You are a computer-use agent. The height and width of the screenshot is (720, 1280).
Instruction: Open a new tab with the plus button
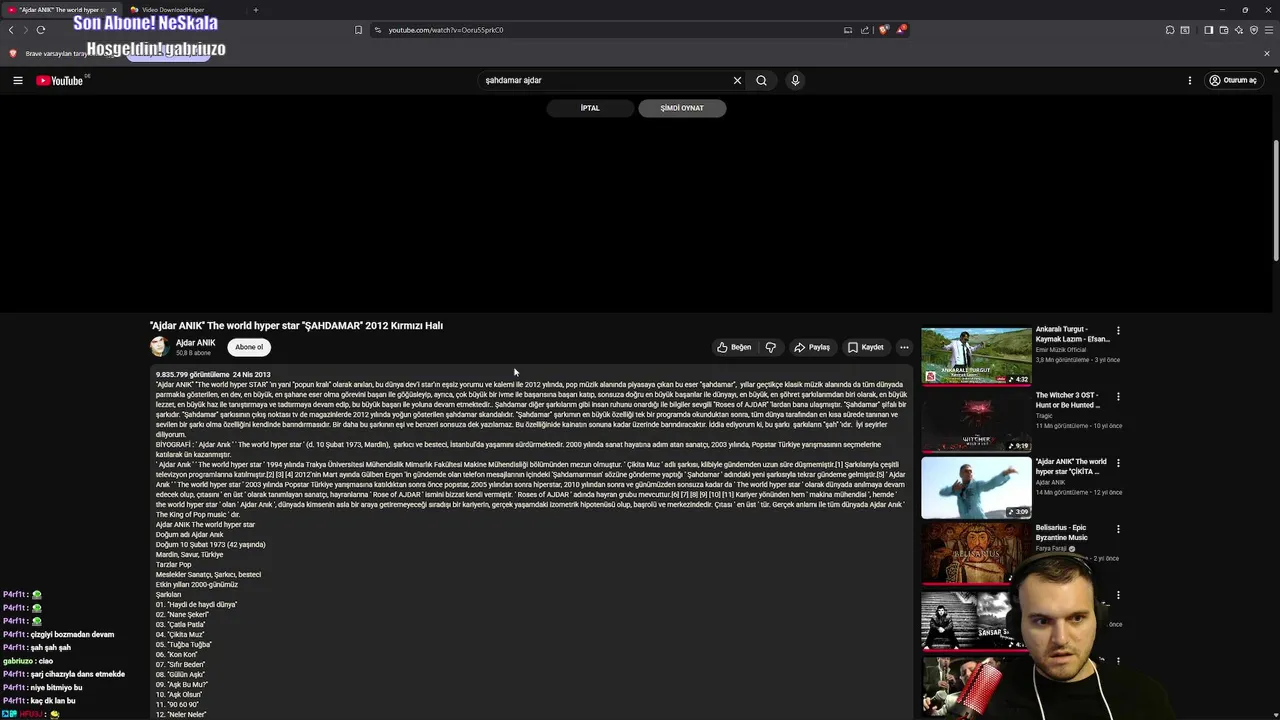[255, 10]
